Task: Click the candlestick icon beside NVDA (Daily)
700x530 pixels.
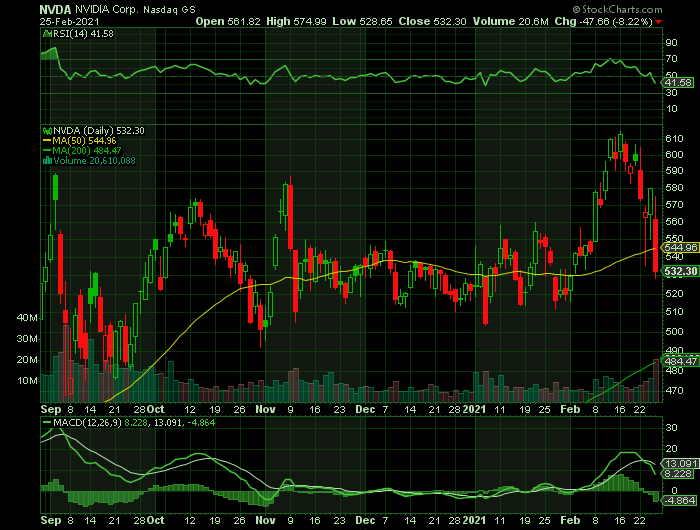Action: (x=47, y=131)
